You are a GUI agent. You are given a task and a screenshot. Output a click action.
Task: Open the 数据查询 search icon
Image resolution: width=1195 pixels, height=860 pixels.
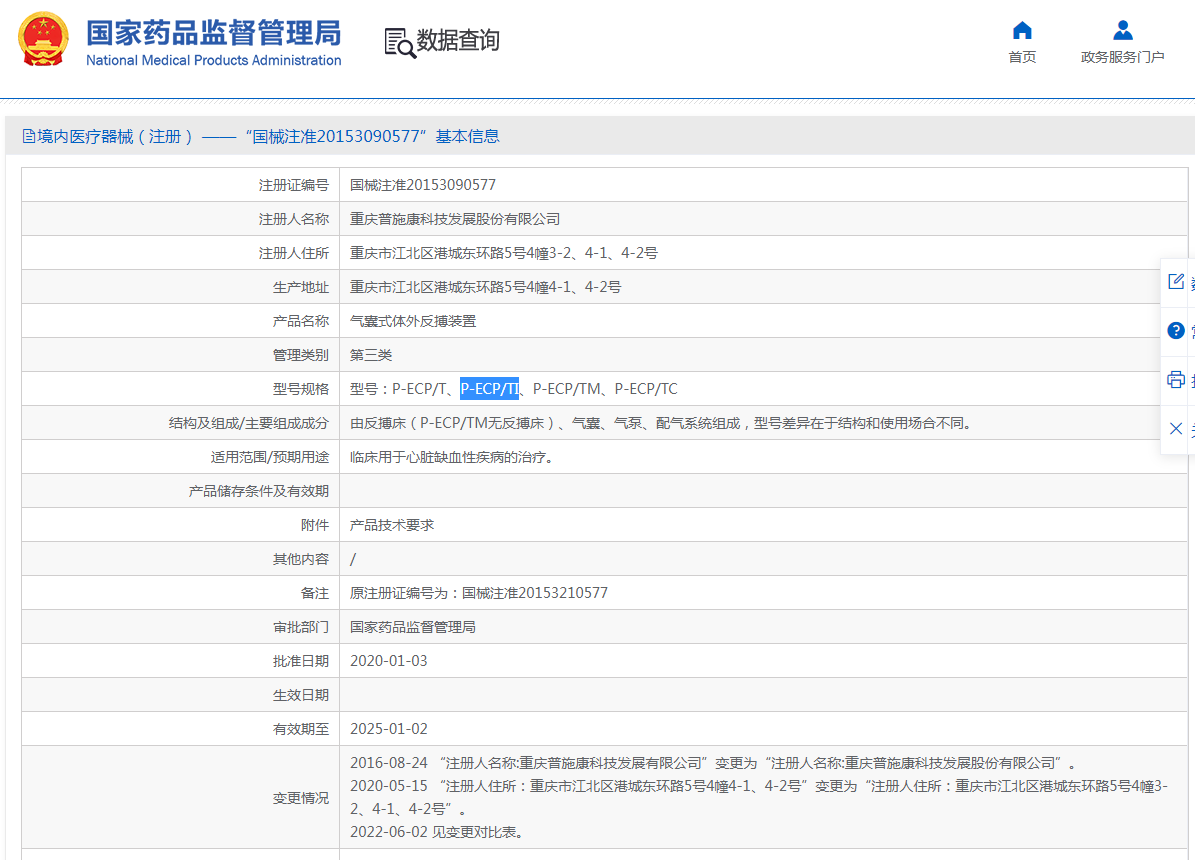(400, 43)
